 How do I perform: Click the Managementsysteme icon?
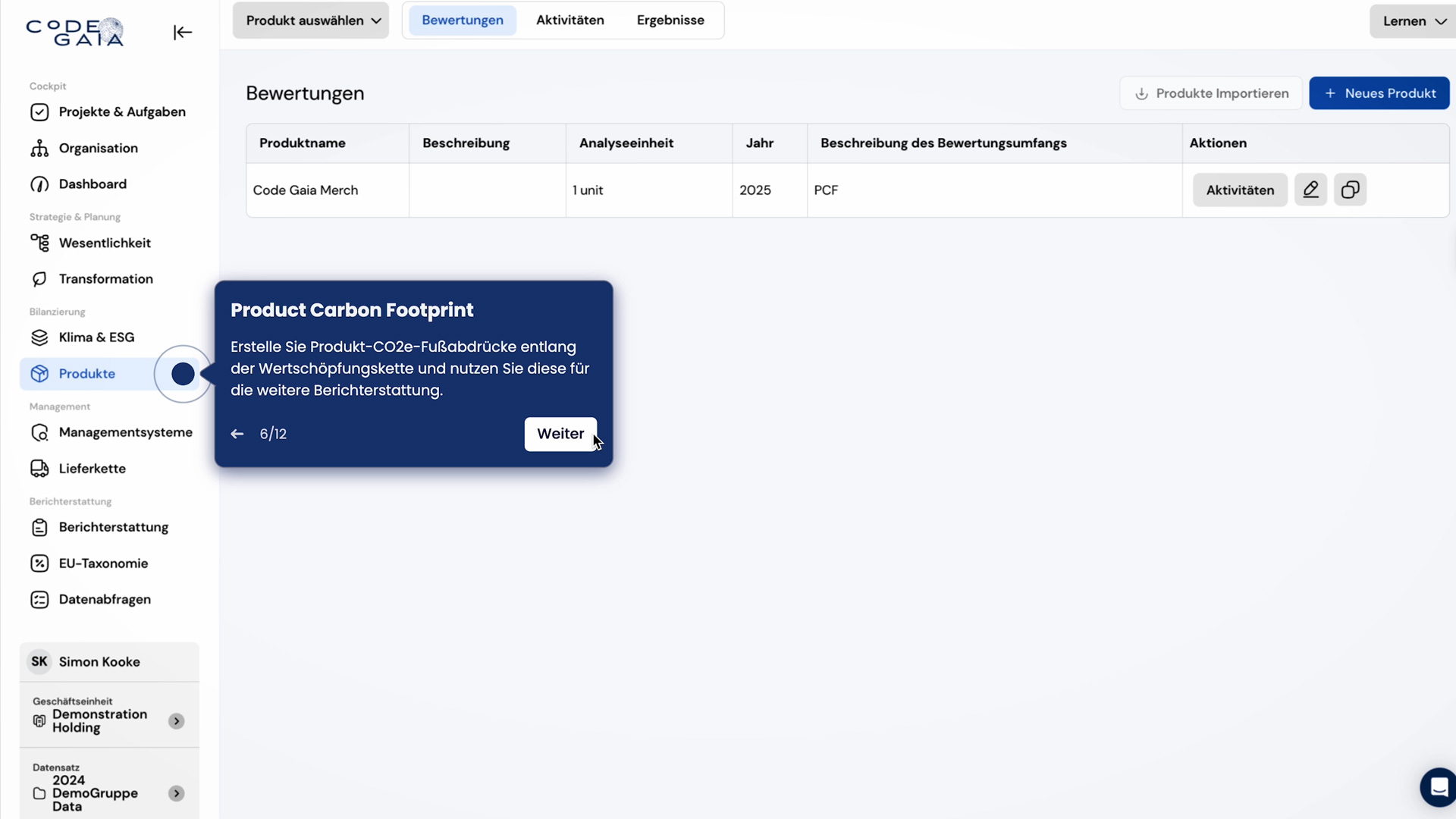[39, 432]
